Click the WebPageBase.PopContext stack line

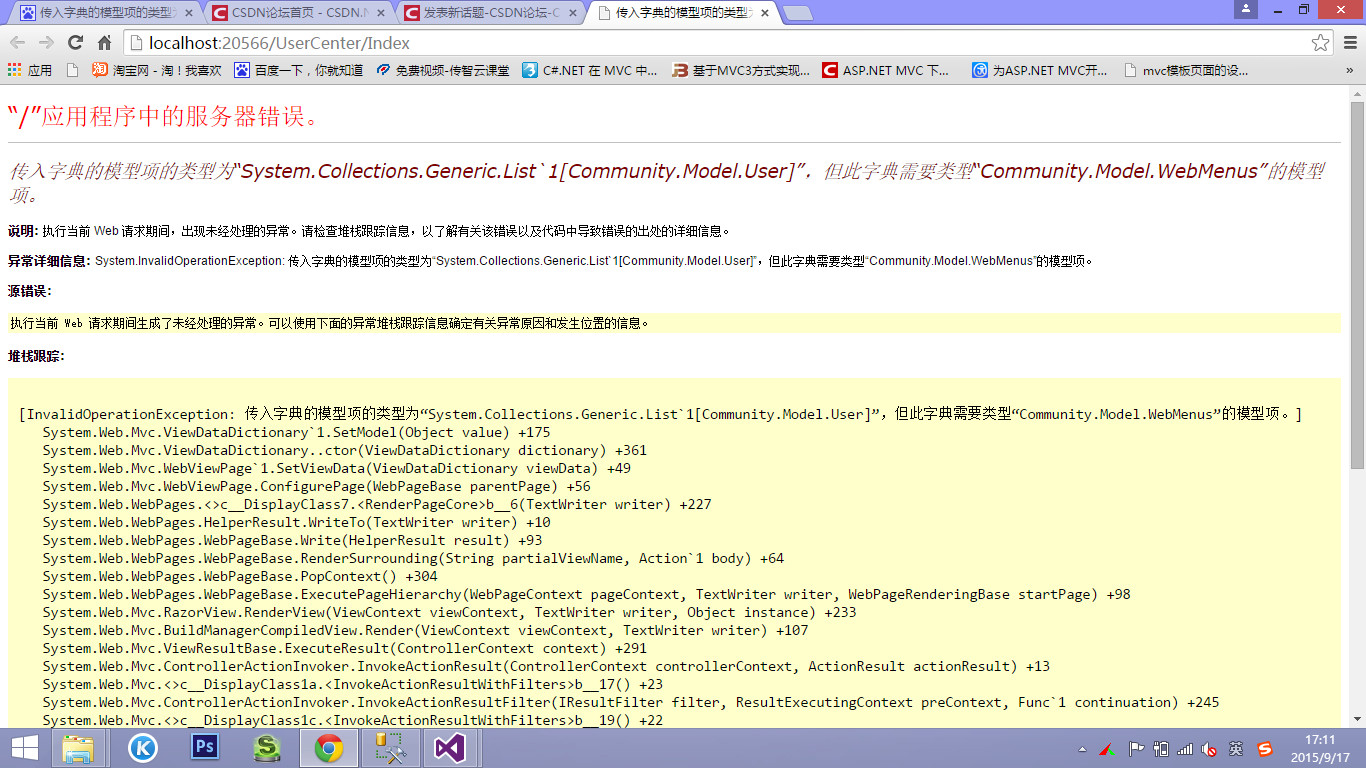pos(240,576)
